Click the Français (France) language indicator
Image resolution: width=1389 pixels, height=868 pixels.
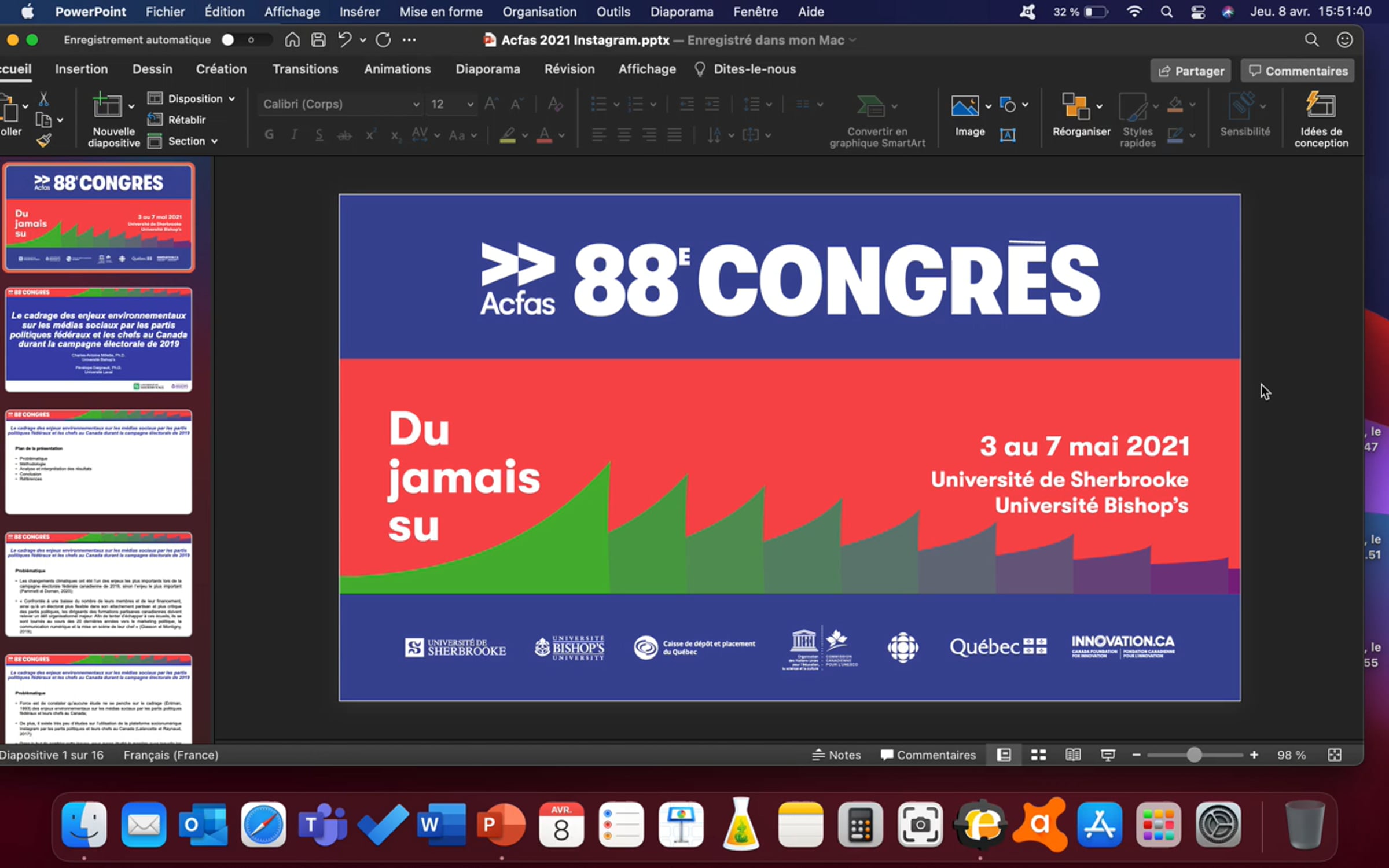(171, 755)
